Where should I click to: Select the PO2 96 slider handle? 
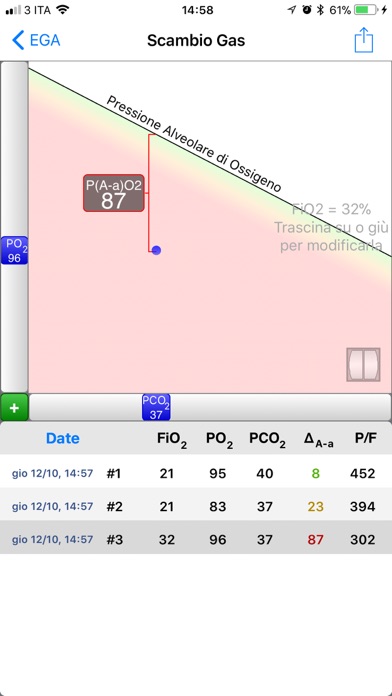click(x=14, y=250)
